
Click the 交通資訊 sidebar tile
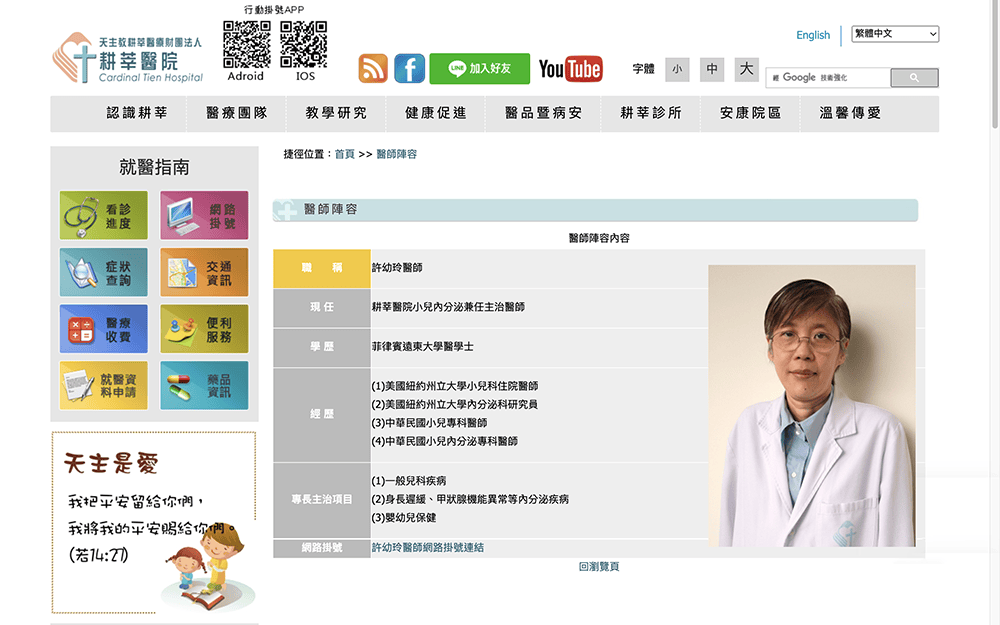pos(204,273)
